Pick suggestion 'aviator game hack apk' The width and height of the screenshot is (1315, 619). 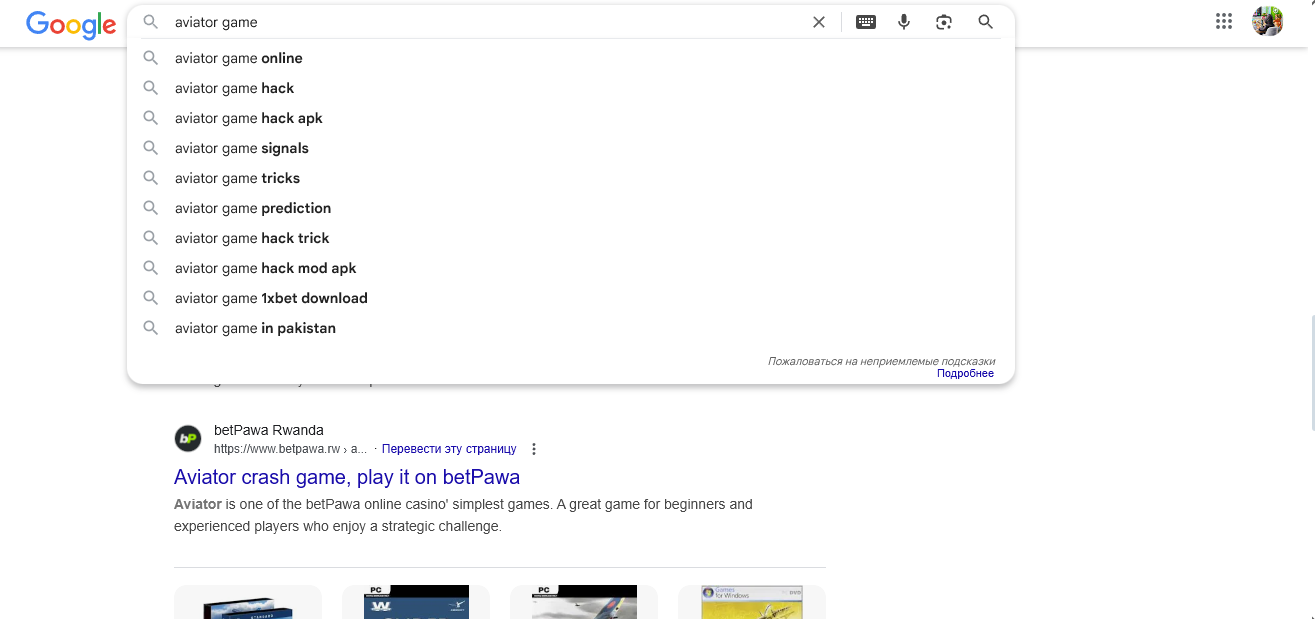coord(571,118)
